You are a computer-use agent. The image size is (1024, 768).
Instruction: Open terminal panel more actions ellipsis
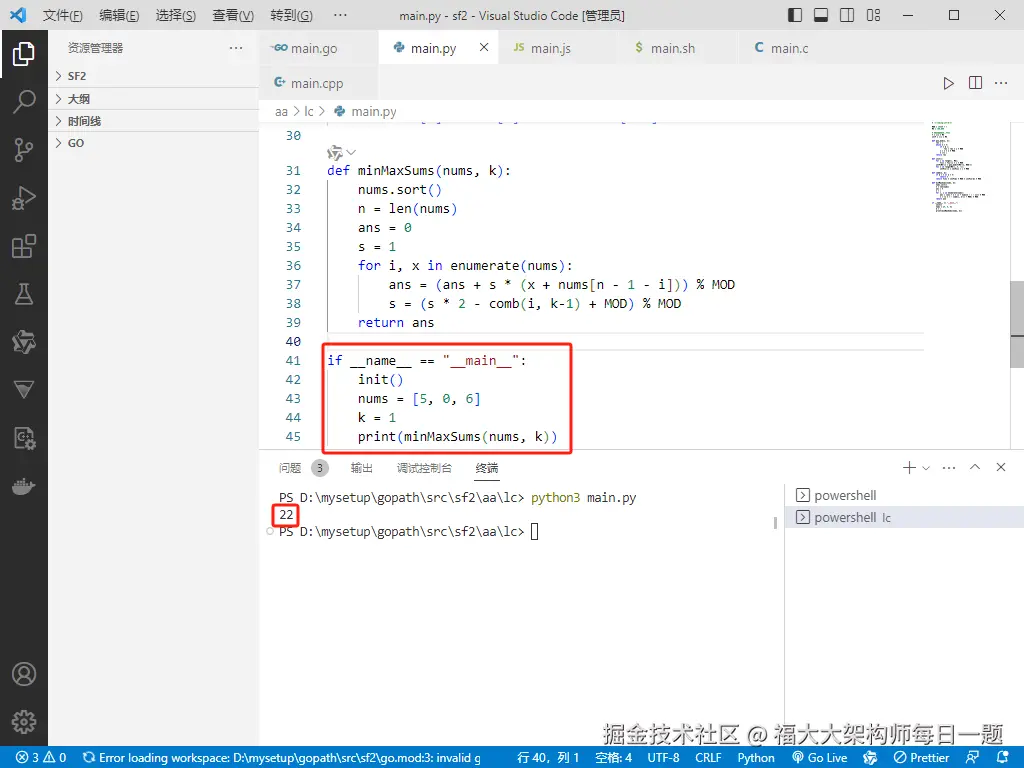tap(949, 468)
